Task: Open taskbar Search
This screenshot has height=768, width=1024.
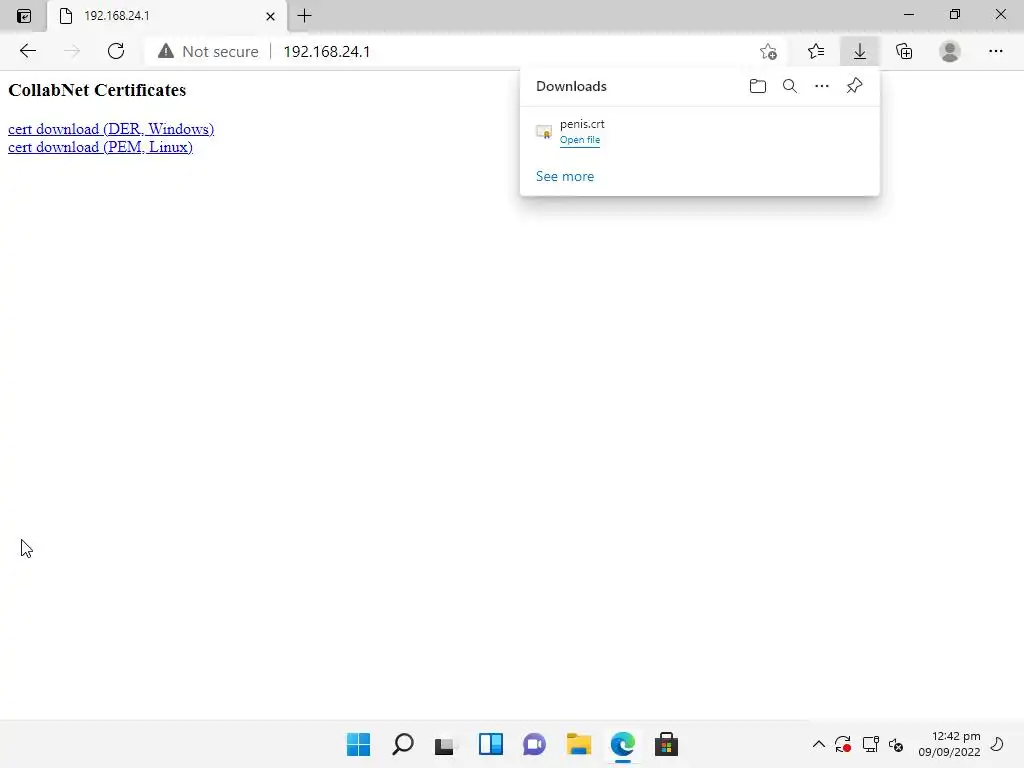Action: 403,744
